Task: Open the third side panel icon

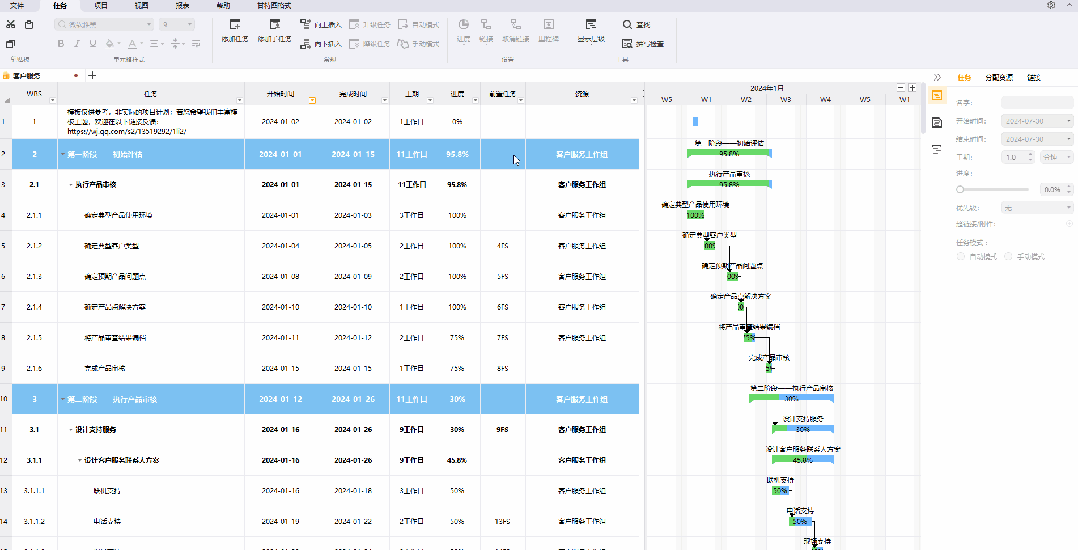Action: point(936,149)
